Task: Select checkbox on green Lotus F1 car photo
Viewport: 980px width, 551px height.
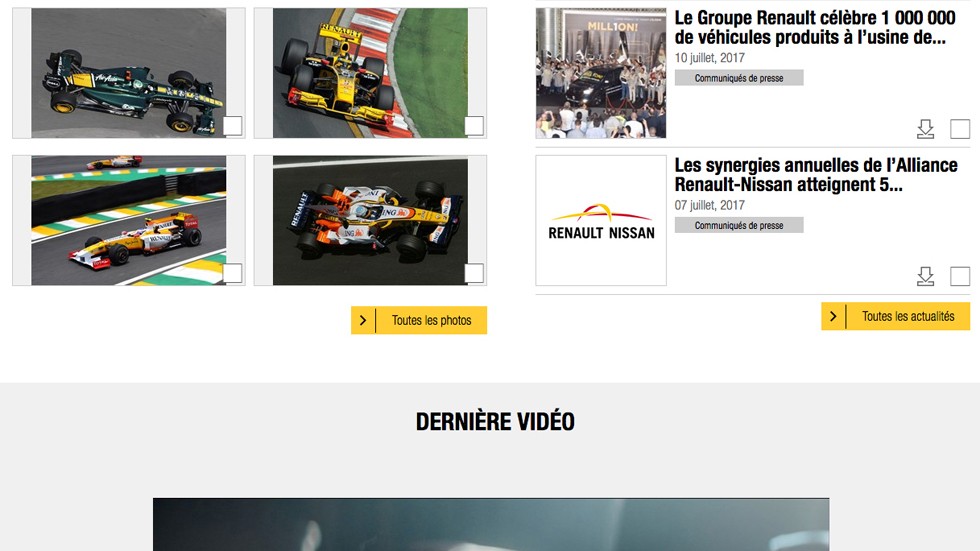Action: (x=232, y=126)
